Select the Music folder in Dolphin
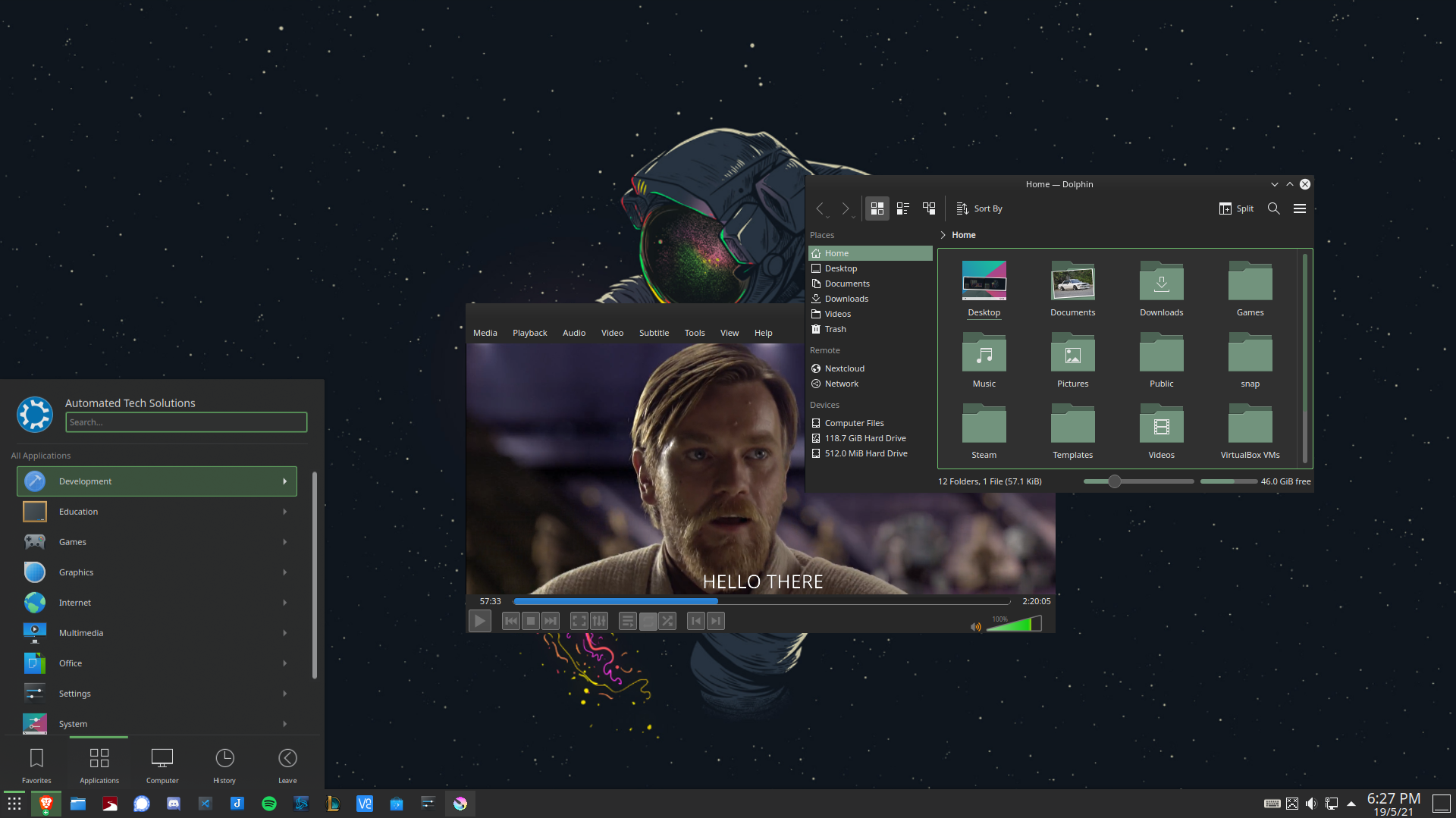Image resolution: width=1456 pixels, height=818 pixels. 984,359
